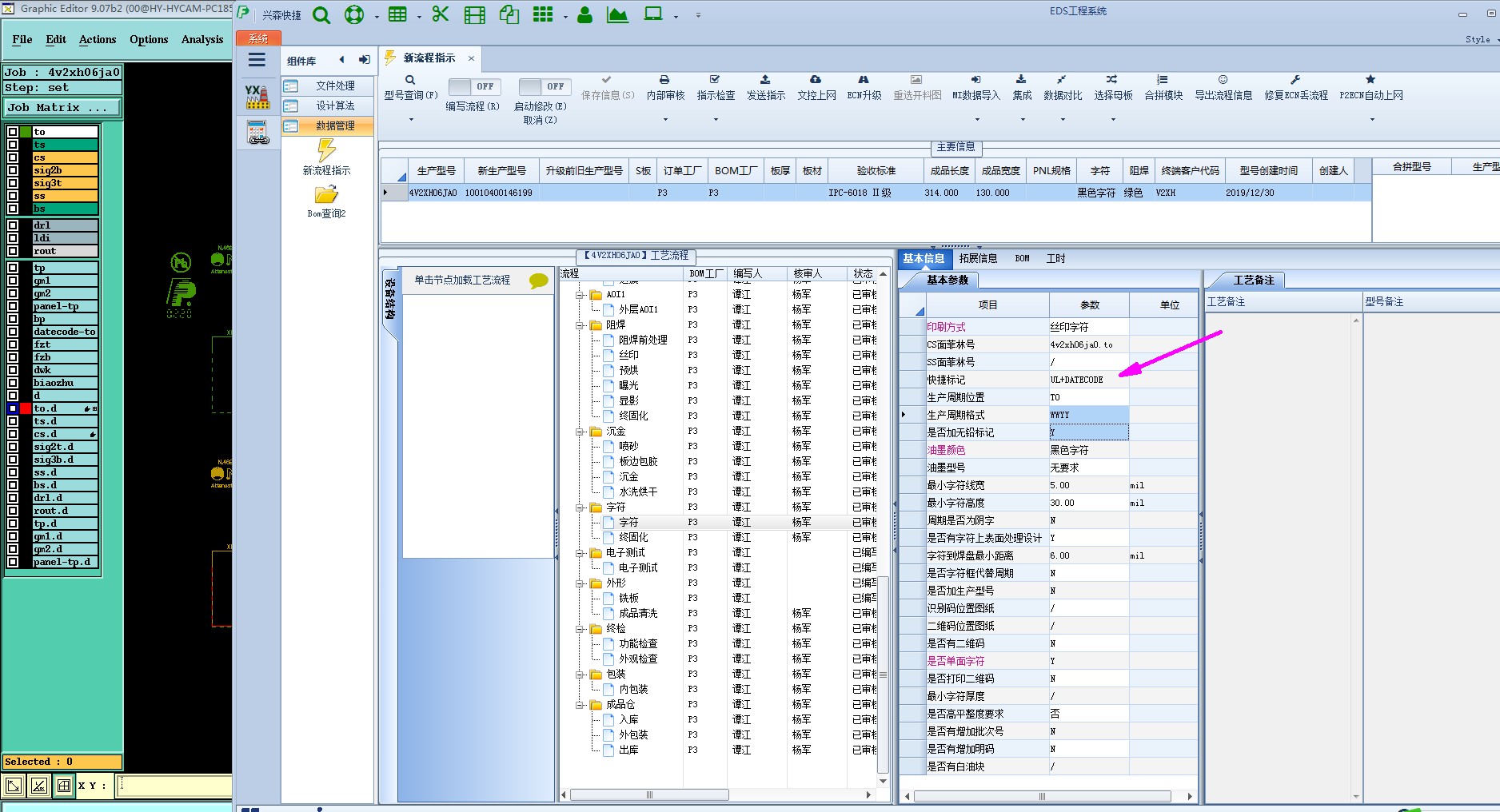Toggle checkbox for layer drl in Graphic Editor
This screenshot has width=1500, height=812.
13,225
